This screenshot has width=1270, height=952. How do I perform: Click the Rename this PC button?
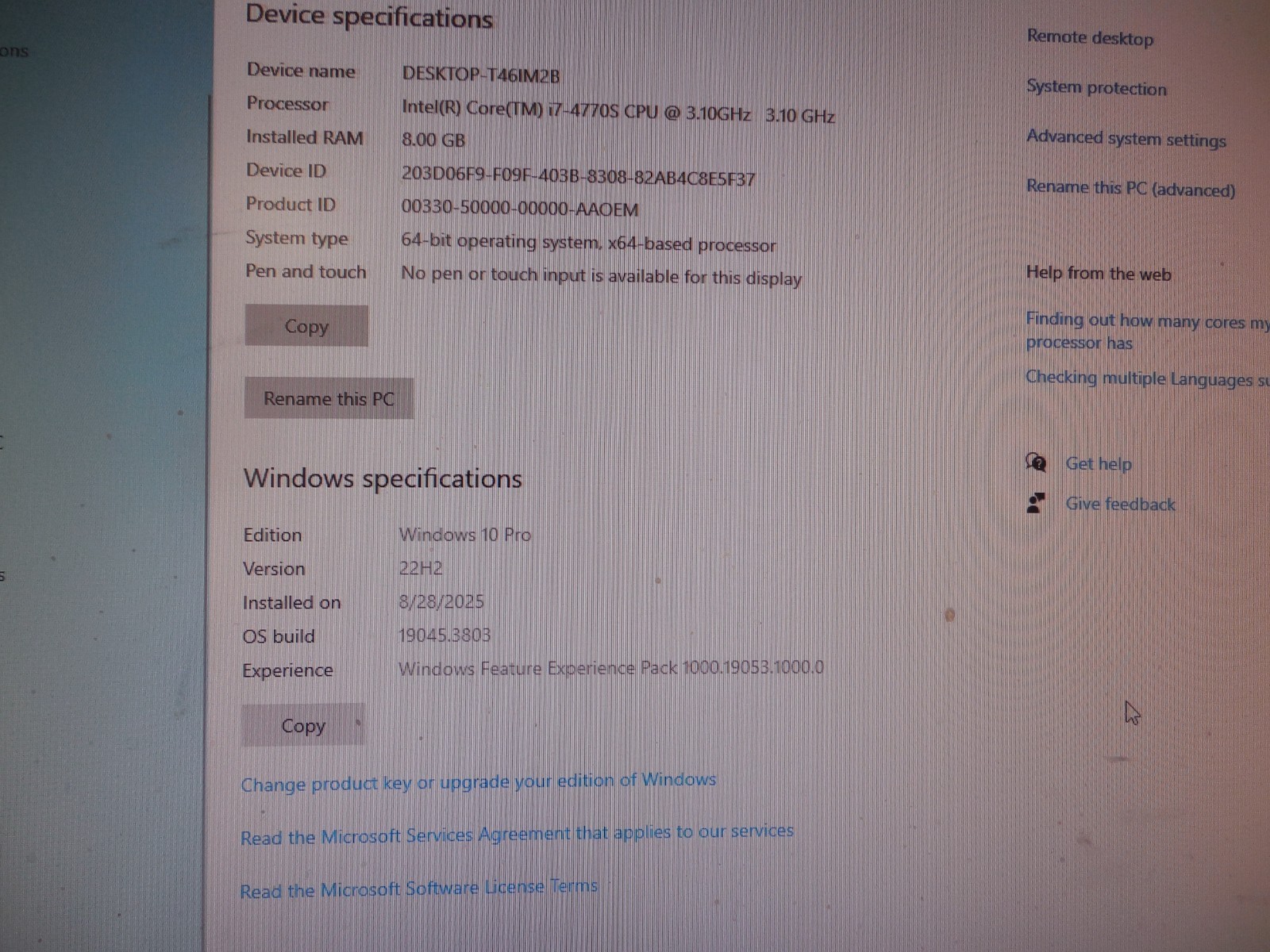(329, 398)
